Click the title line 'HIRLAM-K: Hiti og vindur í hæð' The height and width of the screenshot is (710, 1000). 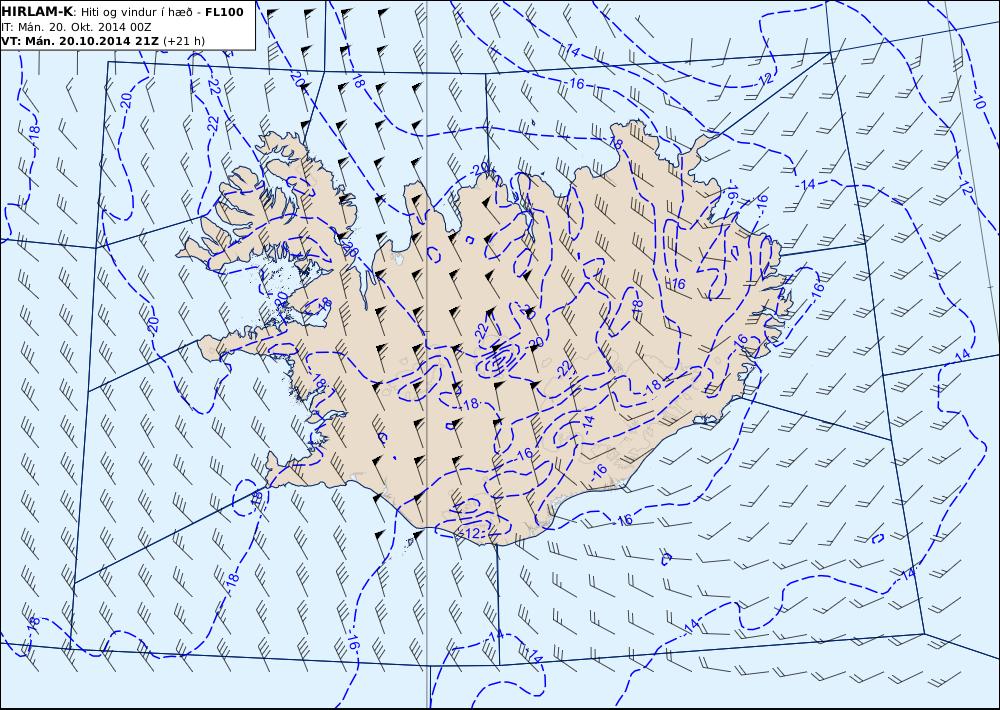pos(122,11)
